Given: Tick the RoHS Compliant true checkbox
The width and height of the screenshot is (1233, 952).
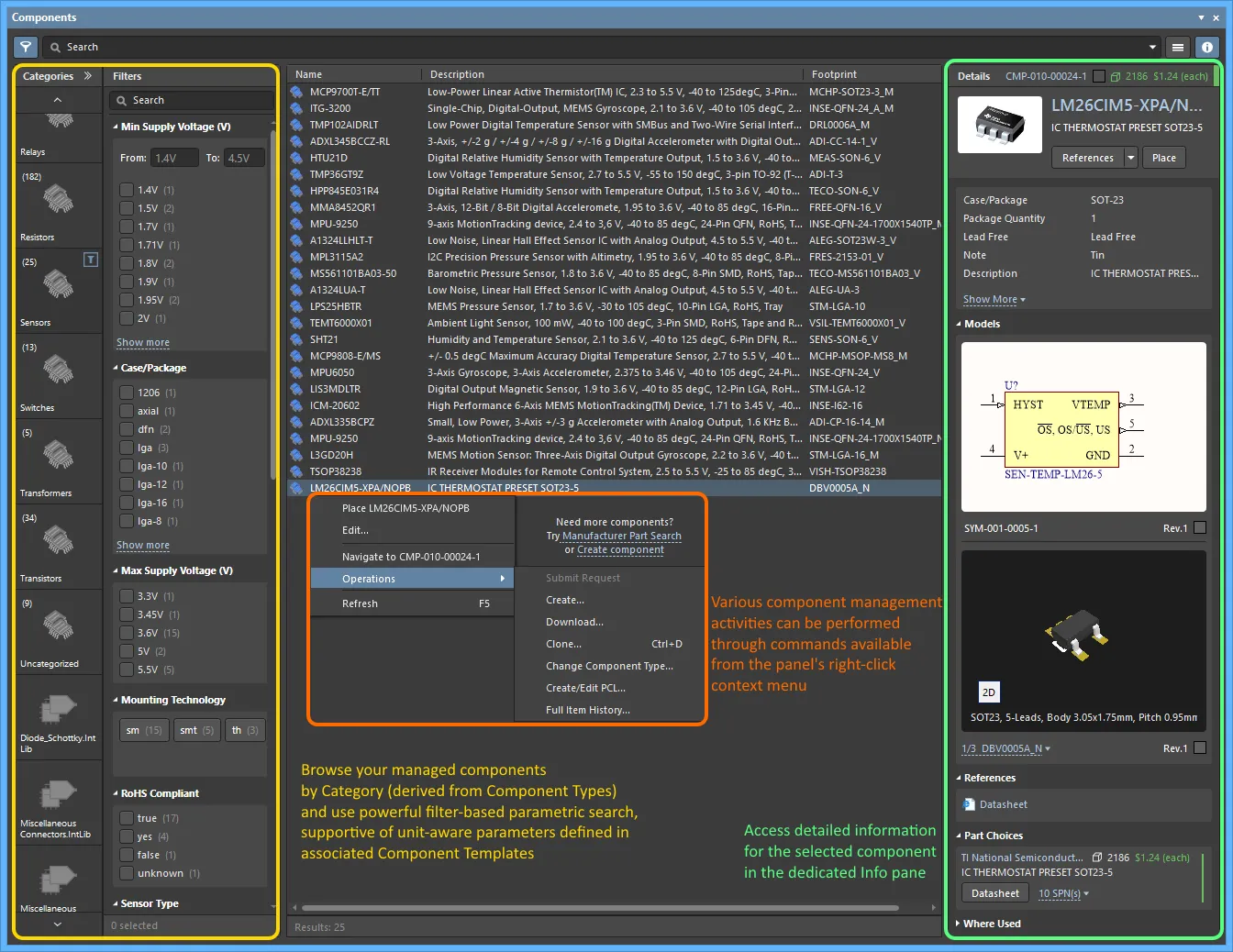Looking at the screenshot, I should click(127, 818).
